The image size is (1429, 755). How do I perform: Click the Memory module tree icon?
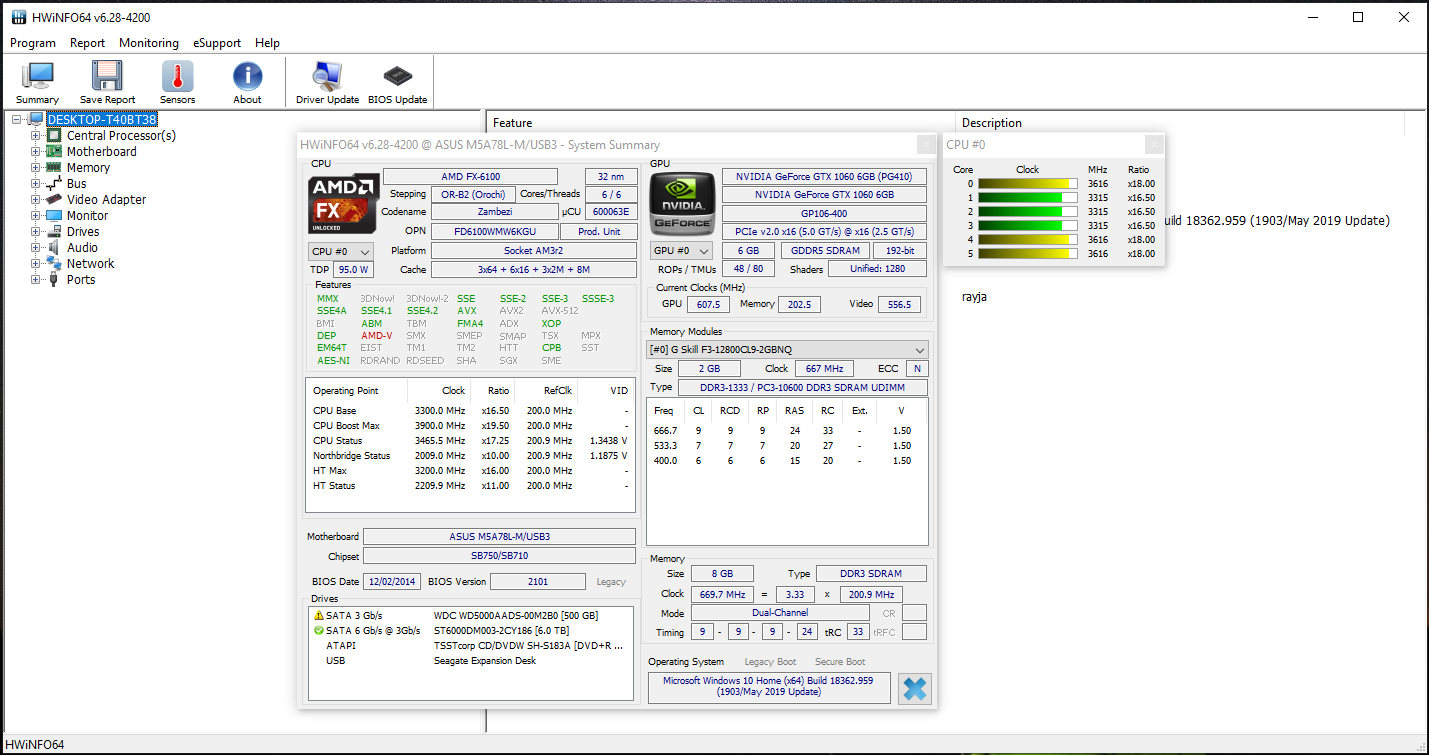click(x=54, y=168)
